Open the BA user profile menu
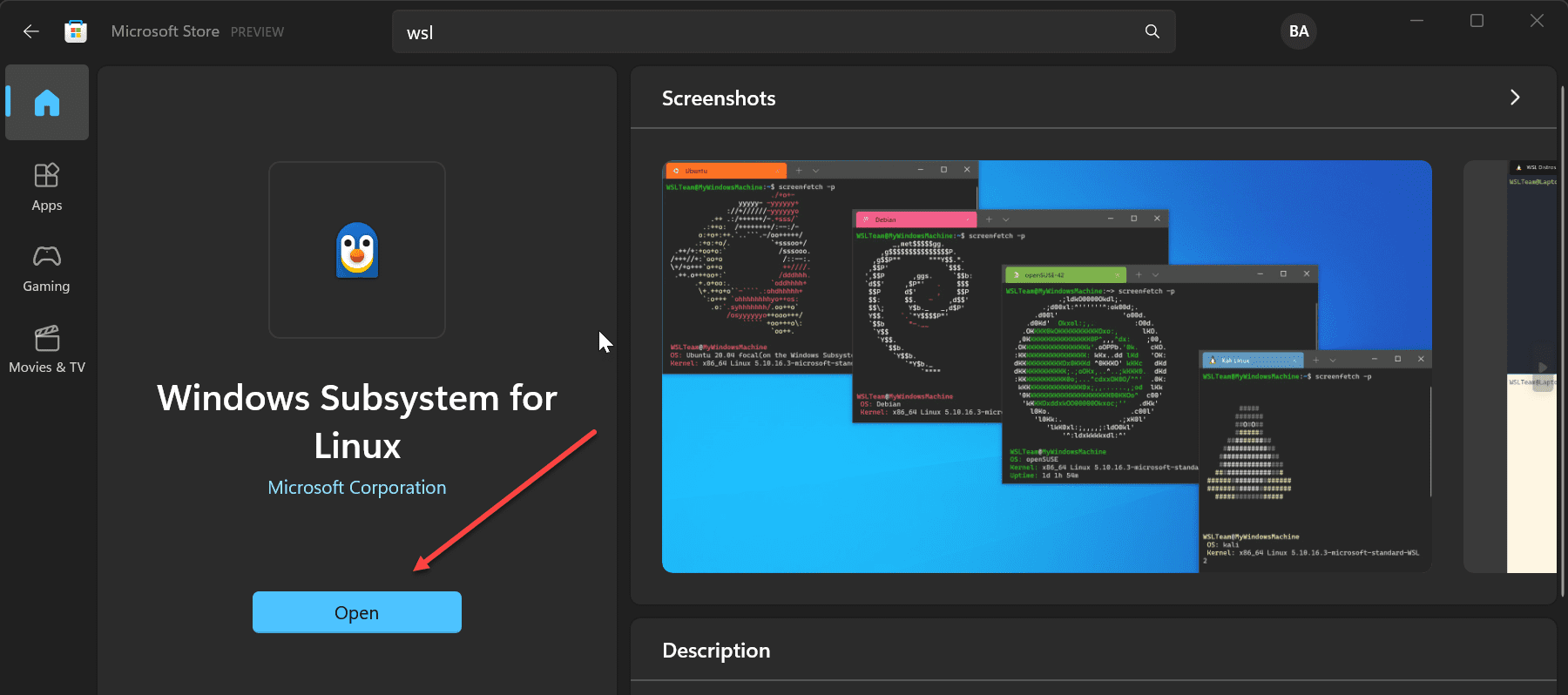Viewport: 1568px width, 695px height. [1299, 31]
